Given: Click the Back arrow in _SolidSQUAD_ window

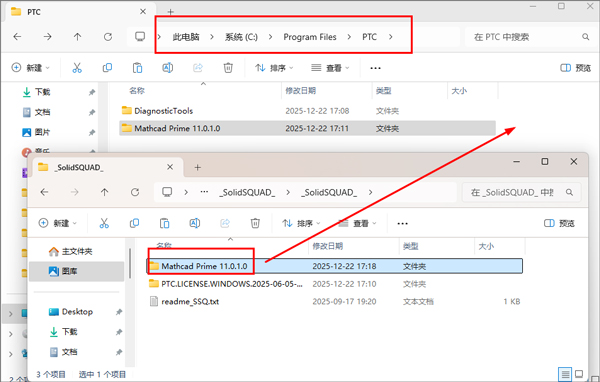Looking at the screenshot, I should coord(44,192).
